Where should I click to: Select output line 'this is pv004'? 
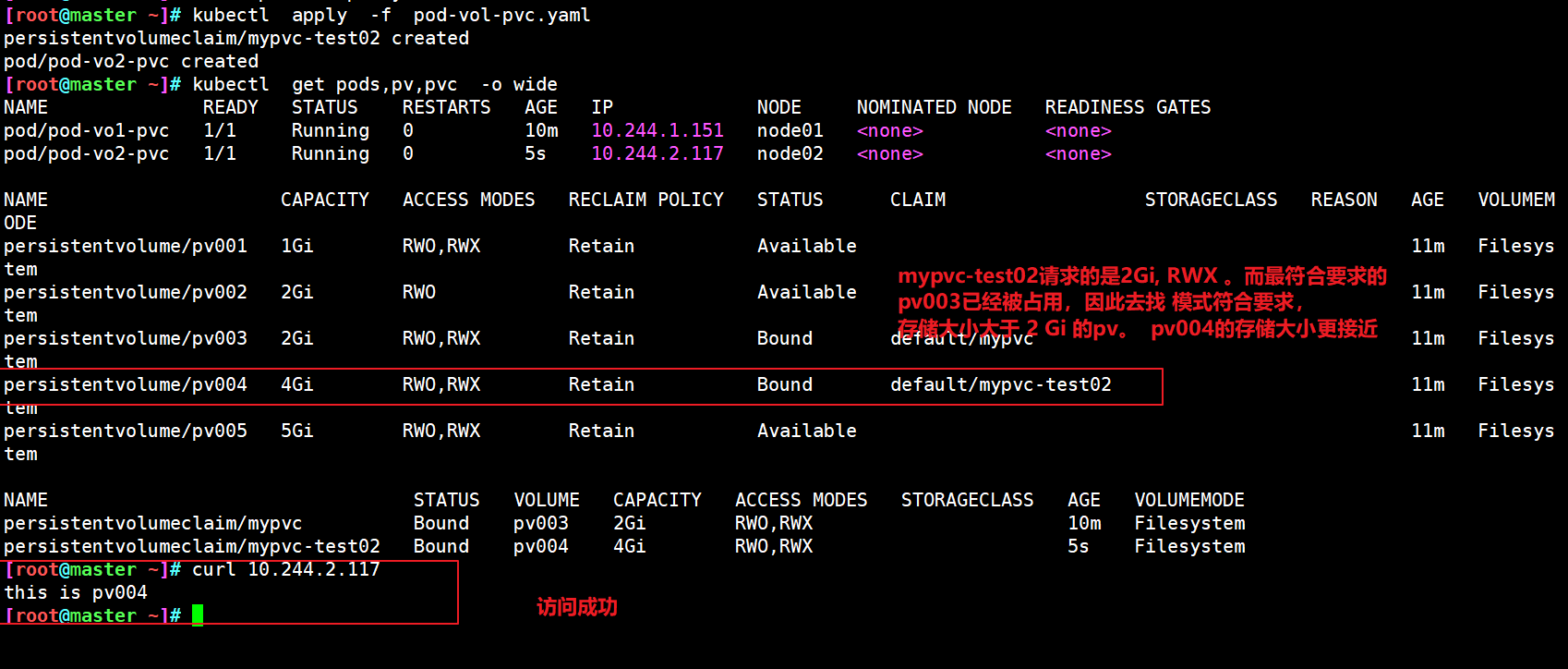pos(76,592)
